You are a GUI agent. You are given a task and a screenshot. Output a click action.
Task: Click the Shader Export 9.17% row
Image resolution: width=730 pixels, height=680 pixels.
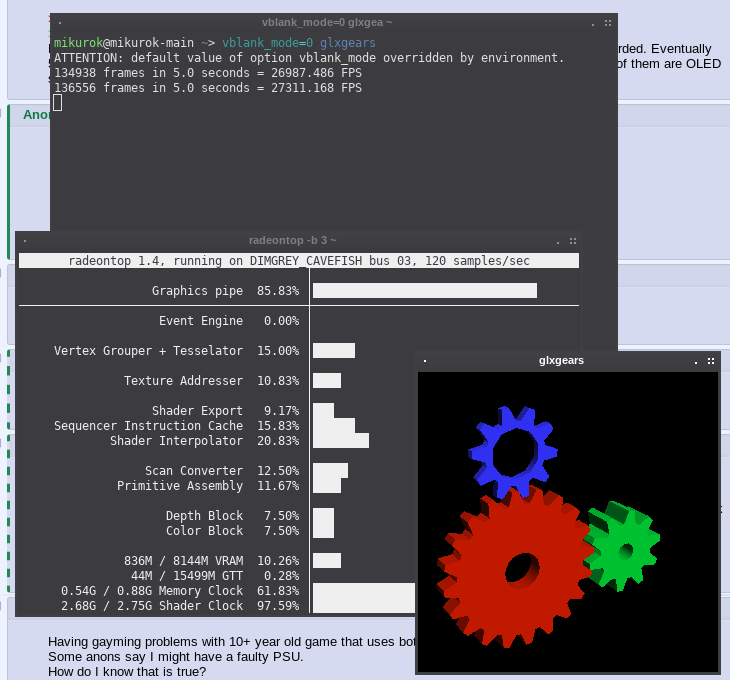pyautogui.click(x=225, y=411)
